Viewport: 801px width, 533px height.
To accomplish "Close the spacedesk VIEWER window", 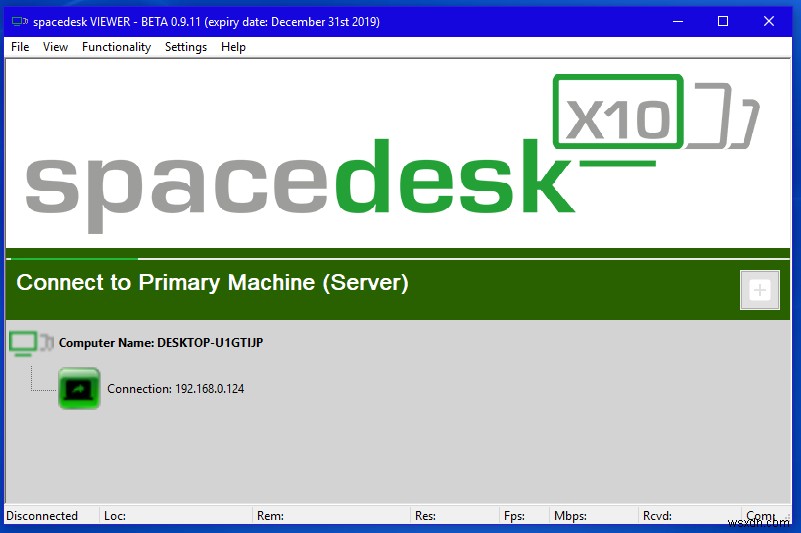I will point(769,21).
